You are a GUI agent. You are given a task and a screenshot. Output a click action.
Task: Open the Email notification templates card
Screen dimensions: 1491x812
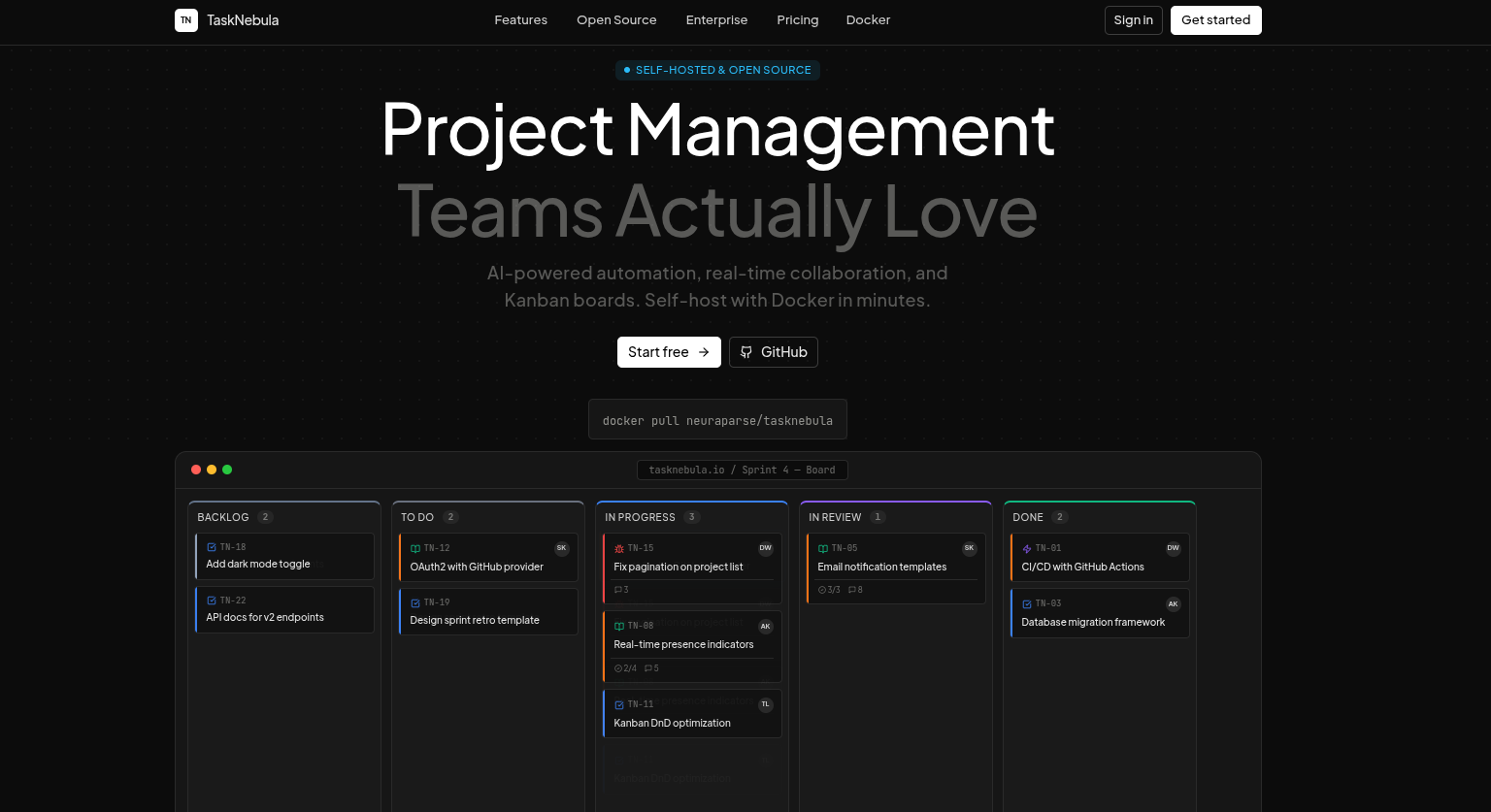tap(896, 568)
